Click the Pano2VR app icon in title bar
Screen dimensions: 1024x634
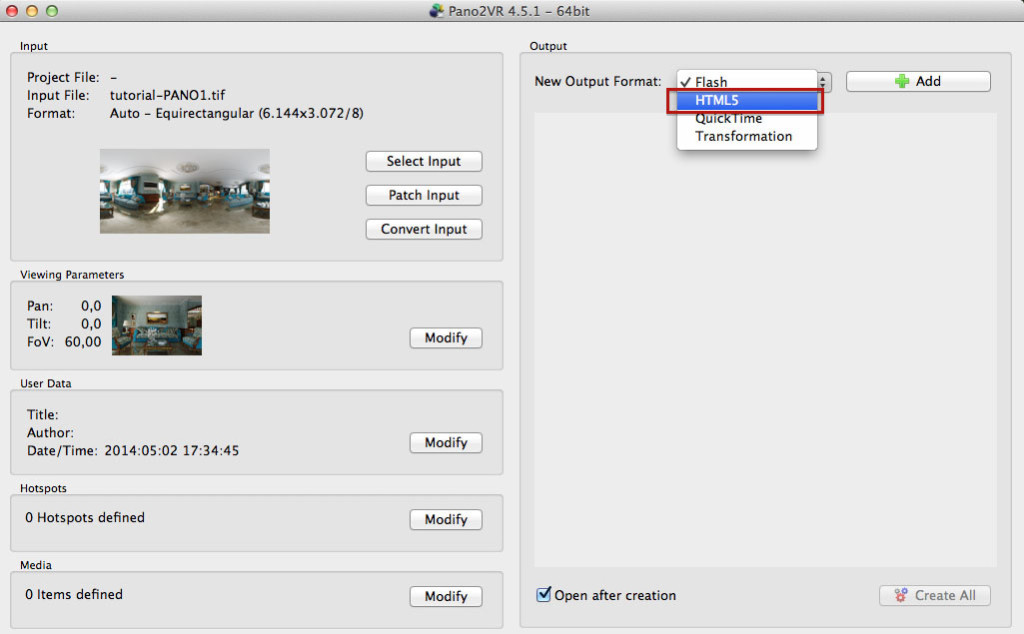click(x=436, y=10)
